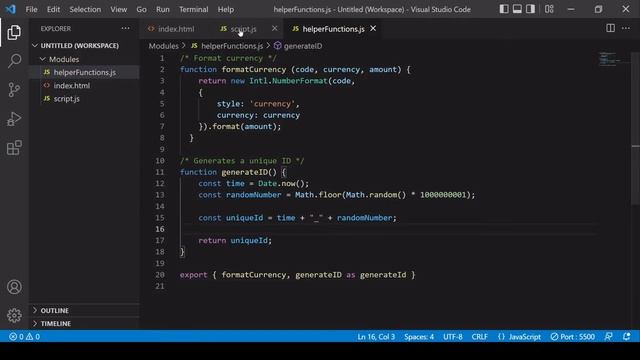Open index.html in the explorer tree
Screen dimensions: 640x360
pos(71,85)
